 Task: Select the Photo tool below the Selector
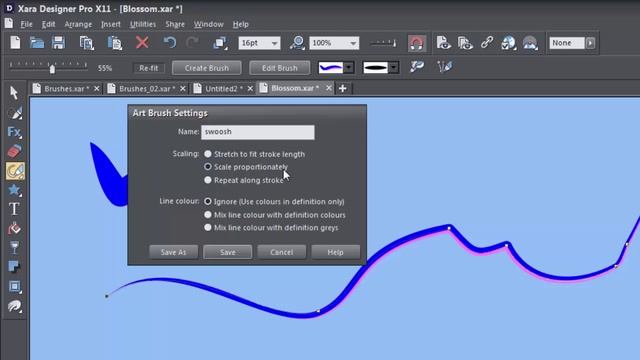point(15,113)
